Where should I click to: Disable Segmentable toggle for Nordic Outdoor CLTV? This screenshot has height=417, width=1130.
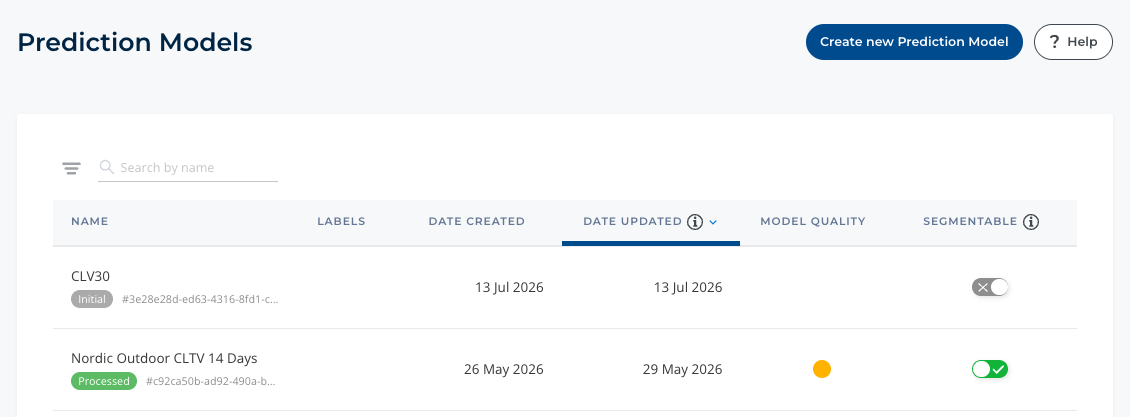(990, 369)
